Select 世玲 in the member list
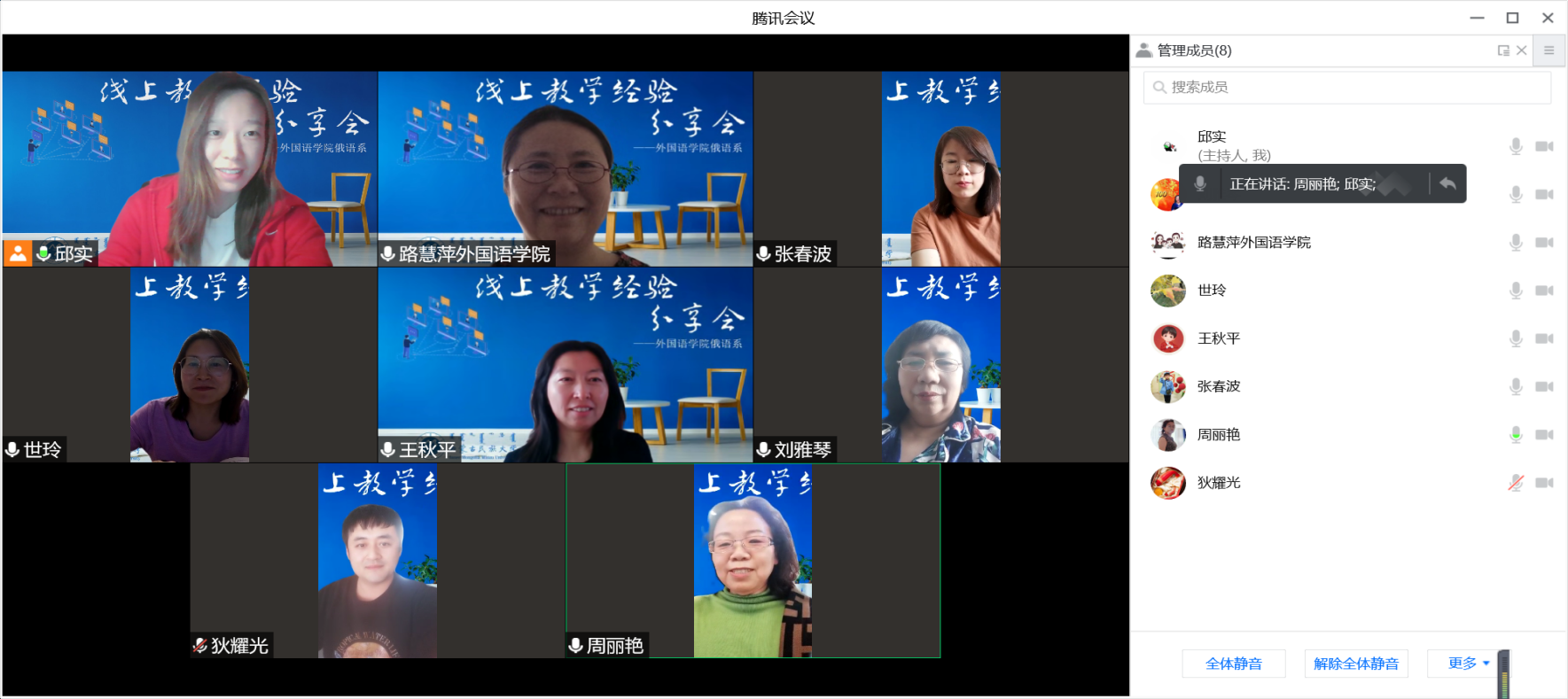 tap(1212, 291)
